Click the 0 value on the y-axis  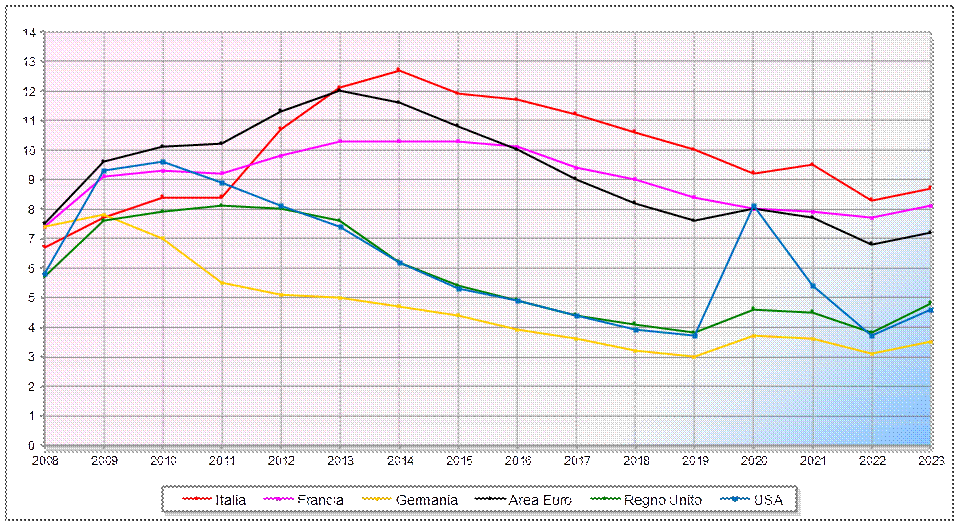click(32, 445)
